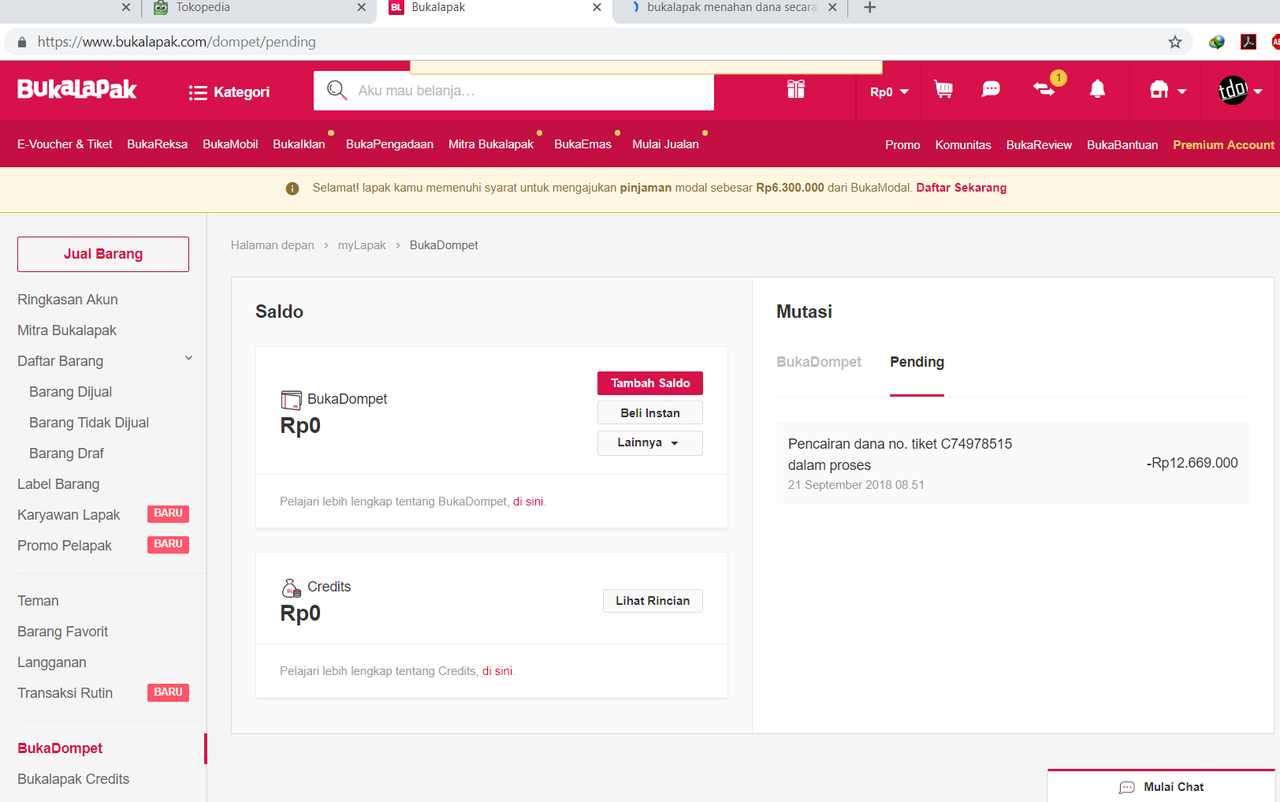Open the shopping cart icon
The height and width of the screenshot is (802, 1280).
coord(943,89)
